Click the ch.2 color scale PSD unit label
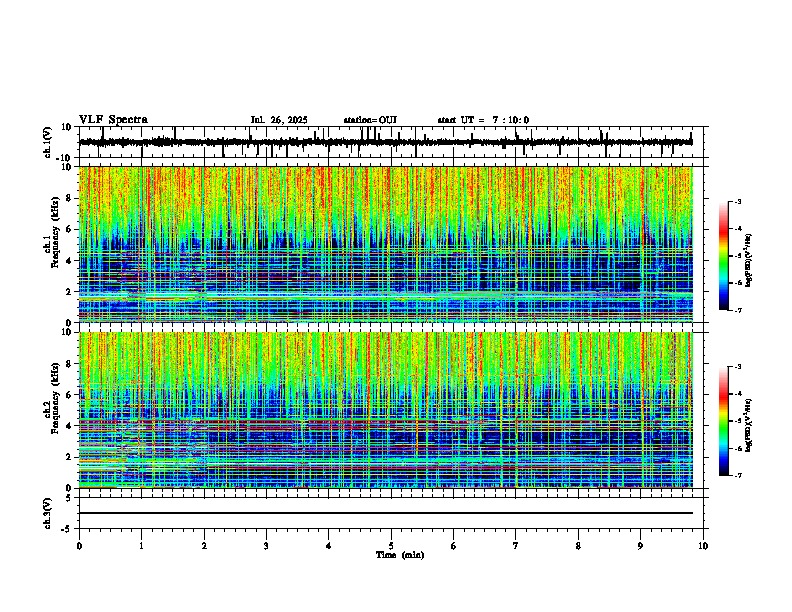Viewport: 792px width, 612px height. pyautogui.click(x=749, y=425)
